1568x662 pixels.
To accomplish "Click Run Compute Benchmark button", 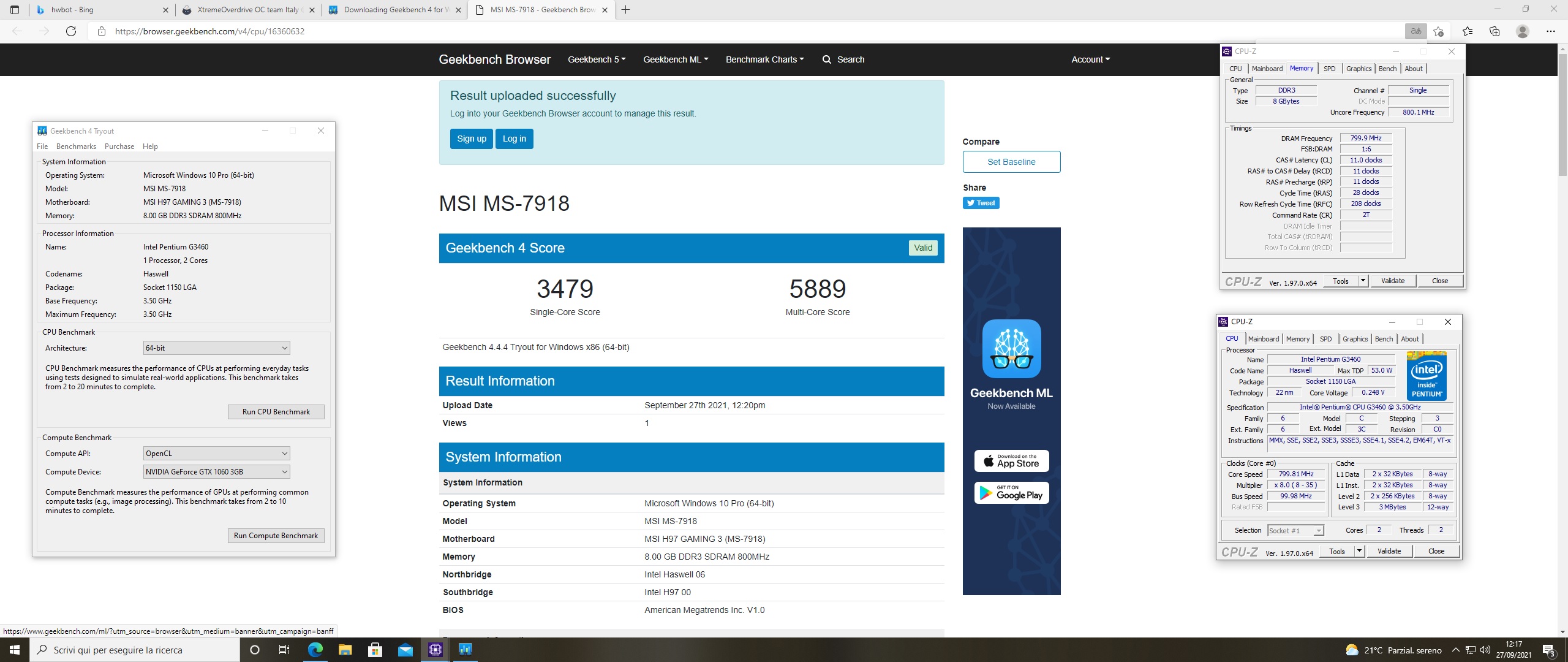I will [276, 536].
